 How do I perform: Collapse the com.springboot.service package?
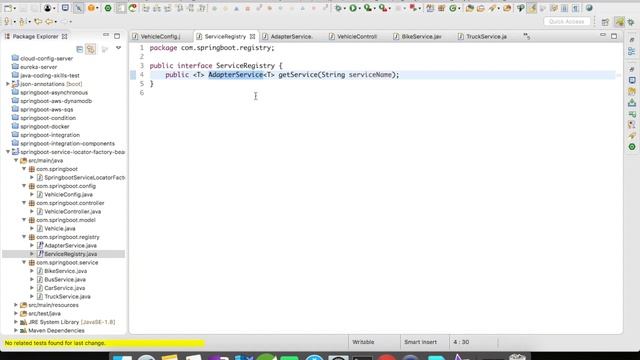[x=24, y=262]
